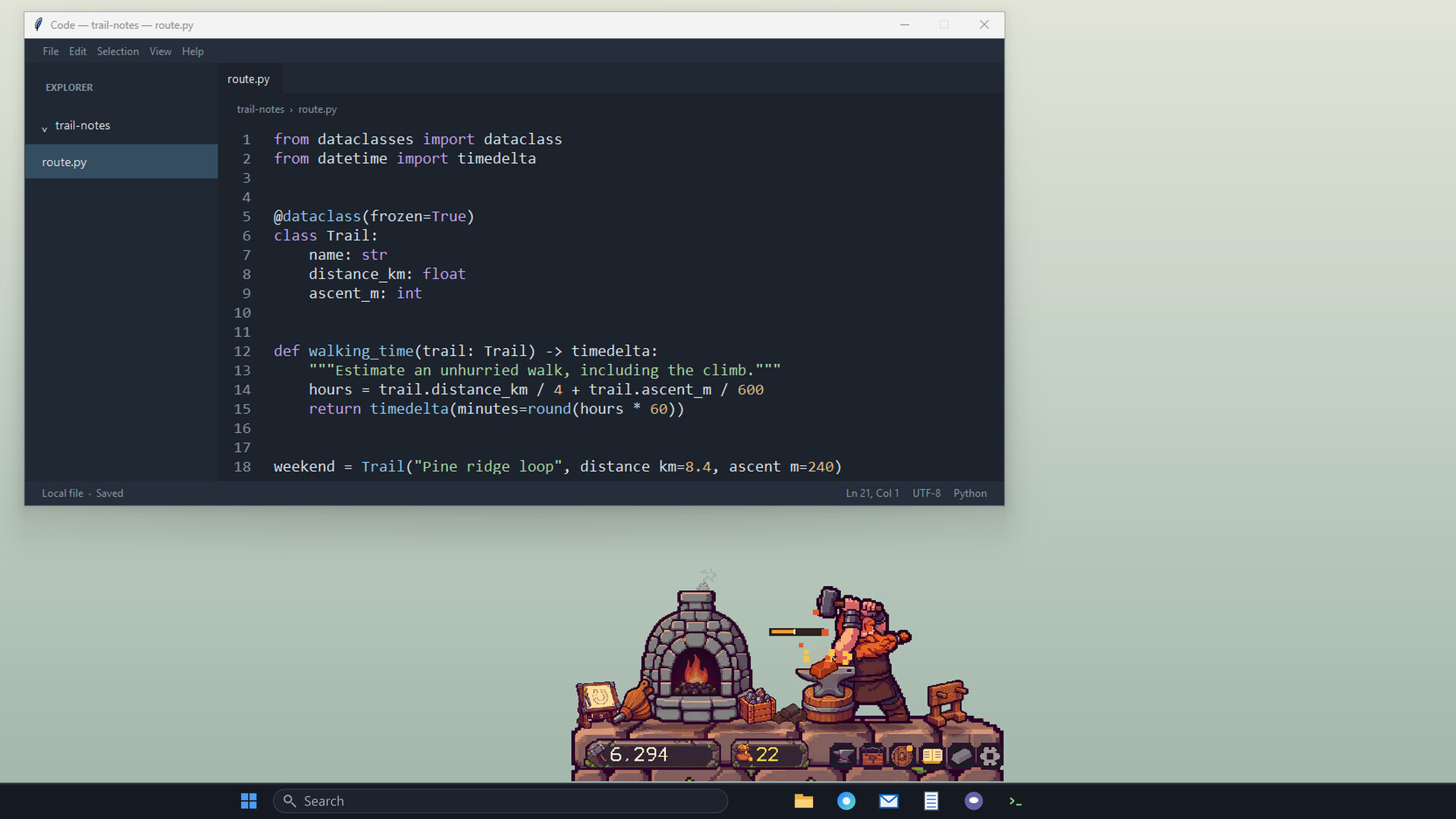Open the Help menu
1456x819 pixels.
(x=193, y=52)
